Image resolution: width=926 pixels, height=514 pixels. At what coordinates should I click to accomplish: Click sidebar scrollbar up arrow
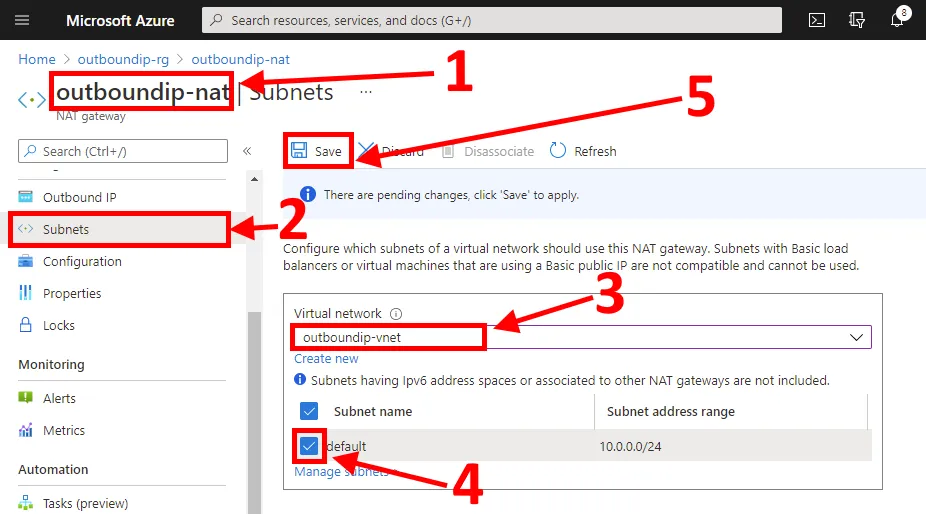tap(255, 178)
